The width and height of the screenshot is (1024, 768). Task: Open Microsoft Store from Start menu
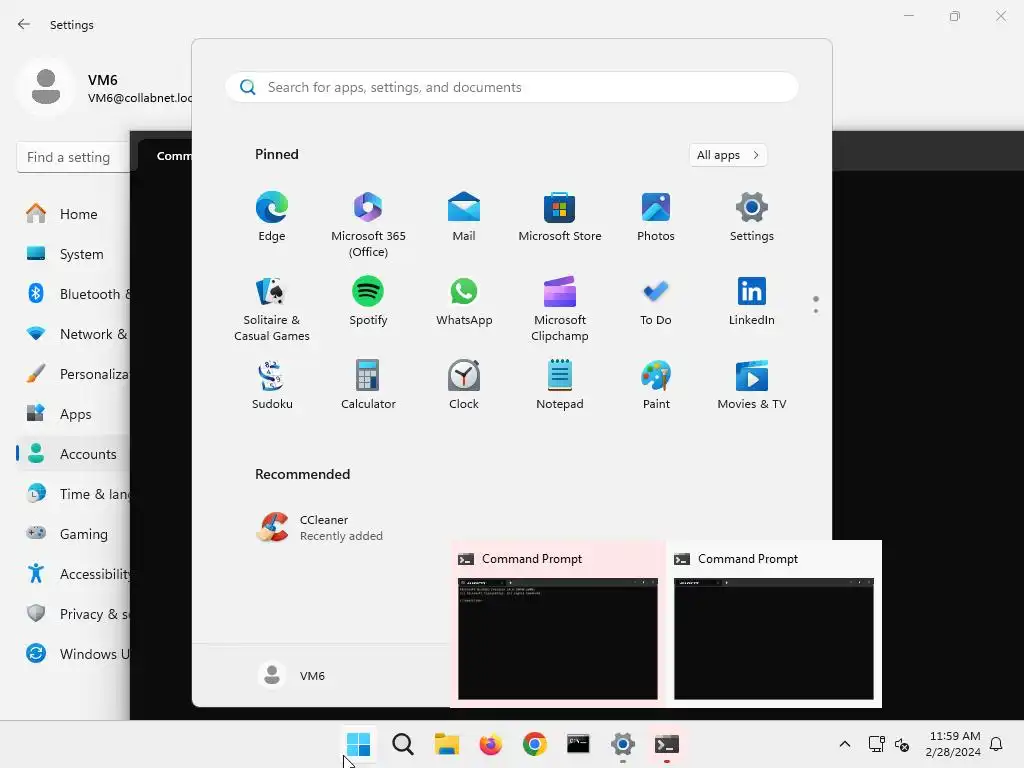click(x=560, y=217)
